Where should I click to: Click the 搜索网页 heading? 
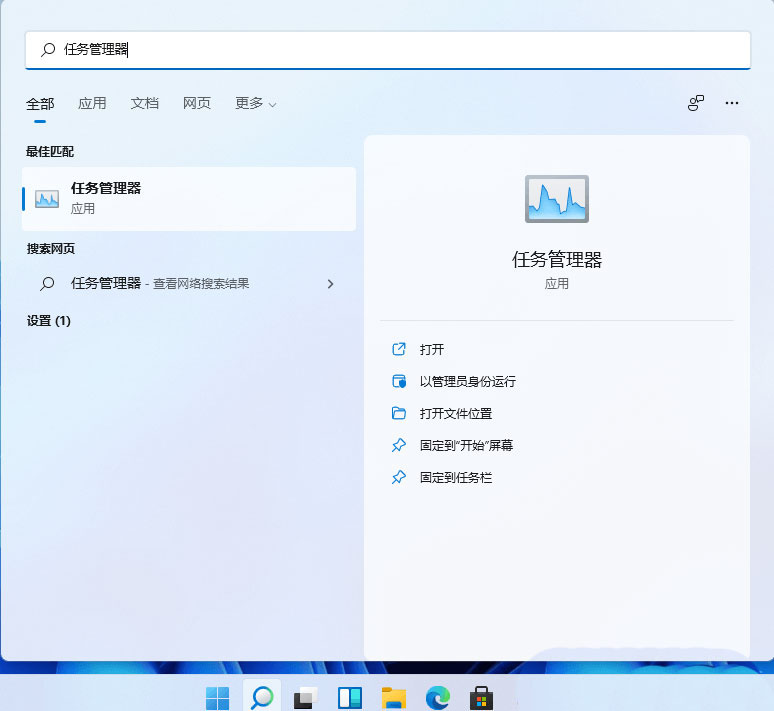point(51,248)
